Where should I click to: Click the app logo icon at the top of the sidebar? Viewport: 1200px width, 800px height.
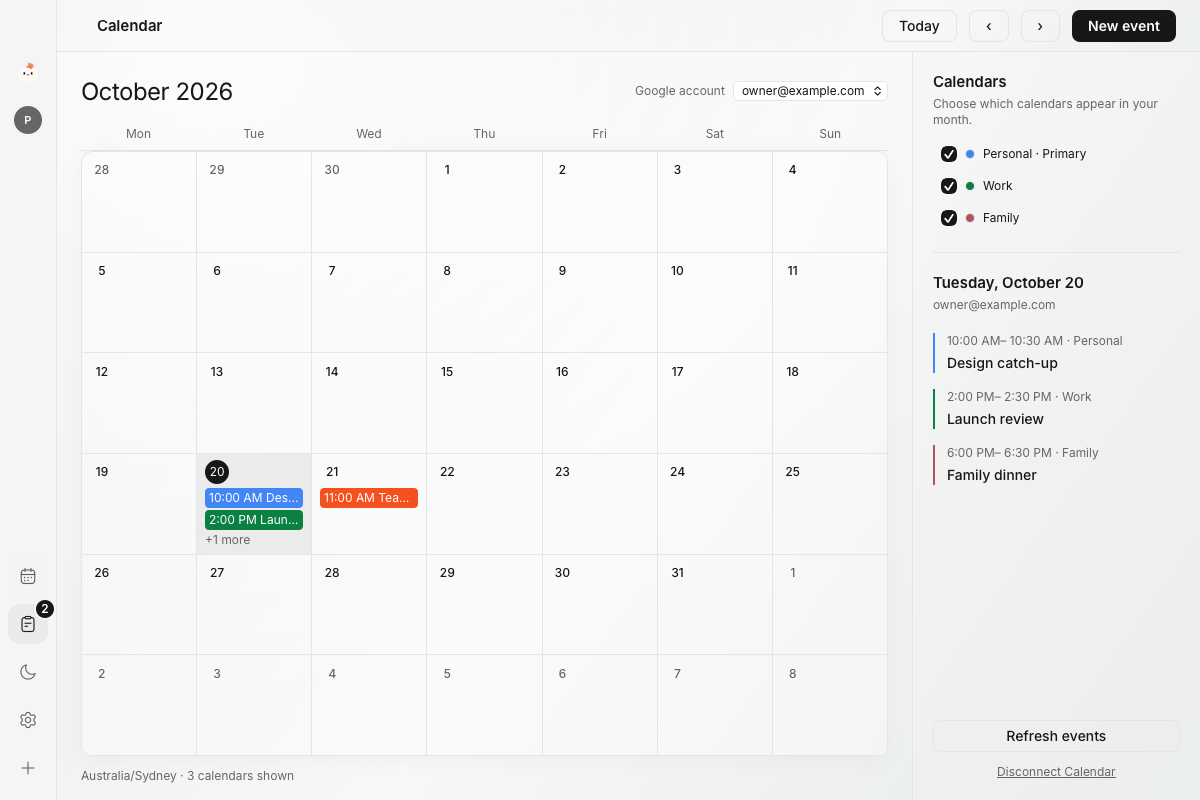[28, 70]
